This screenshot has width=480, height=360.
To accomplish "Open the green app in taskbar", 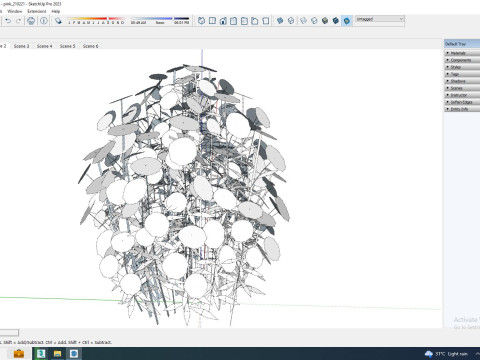I will 41,353.
